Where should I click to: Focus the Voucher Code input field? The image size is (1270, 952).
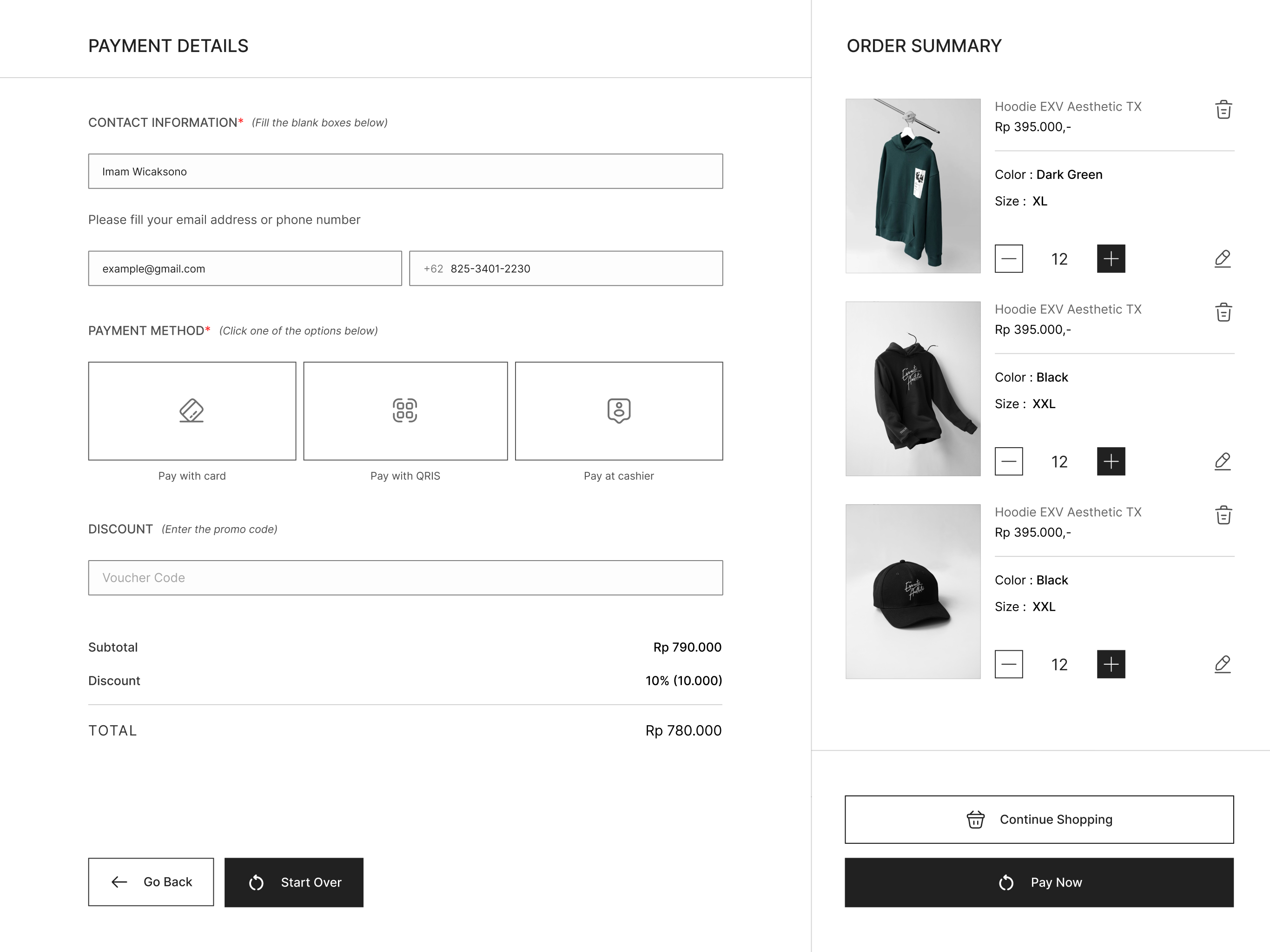[x=405, y=578]
